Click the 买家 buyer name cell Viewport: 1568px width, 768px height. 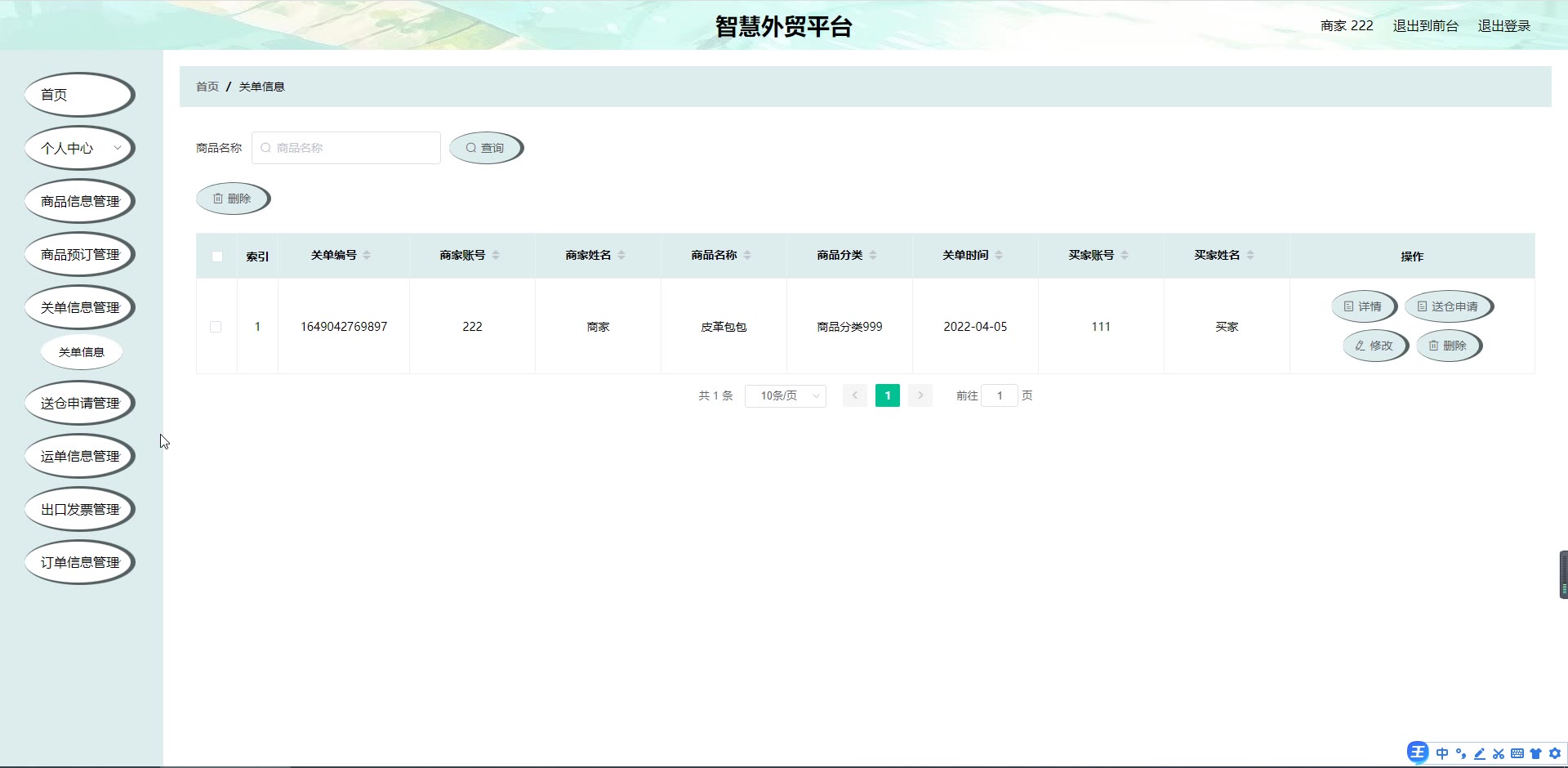[x=1227, y=327]
